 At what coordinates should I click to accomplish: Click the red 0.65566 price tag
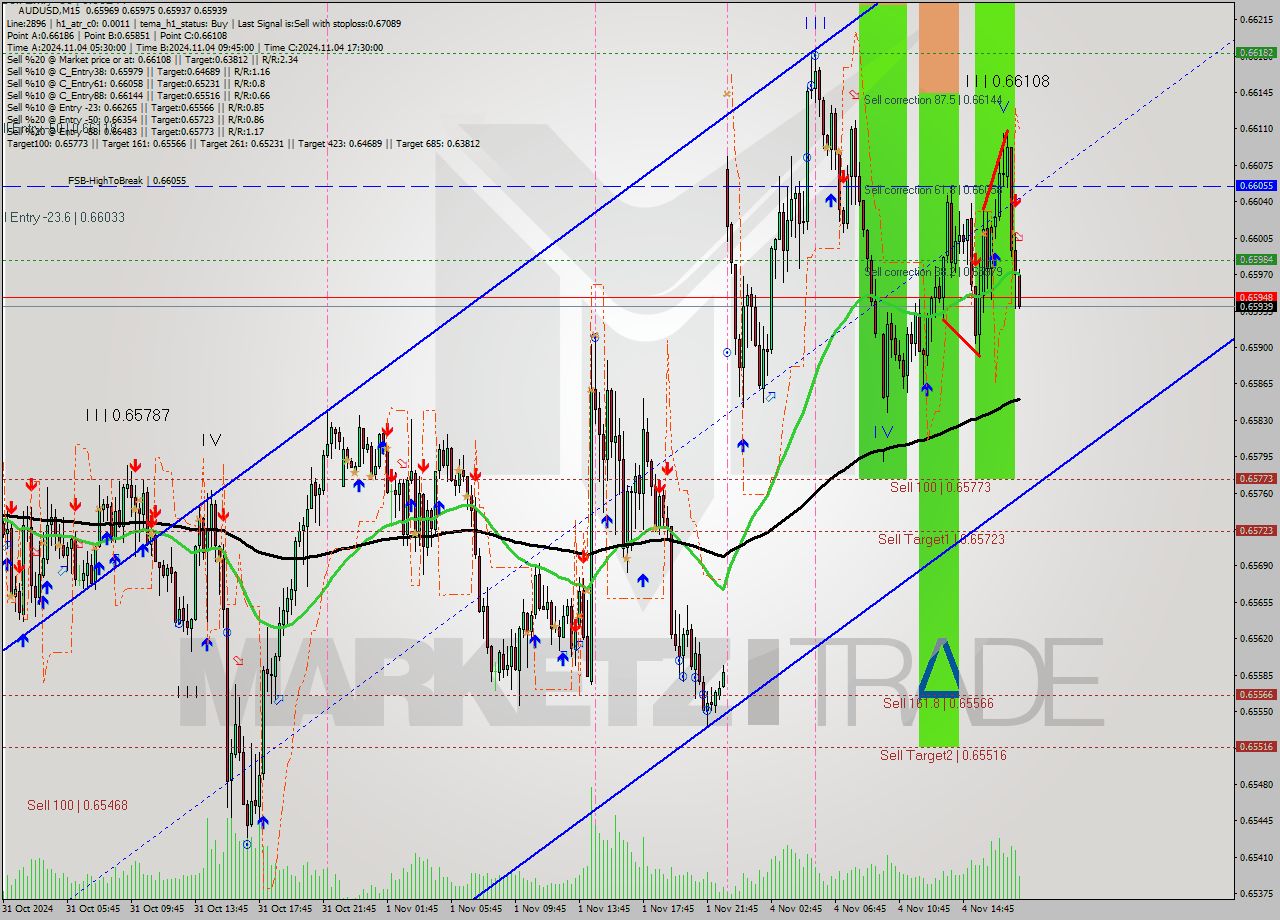1256,695
